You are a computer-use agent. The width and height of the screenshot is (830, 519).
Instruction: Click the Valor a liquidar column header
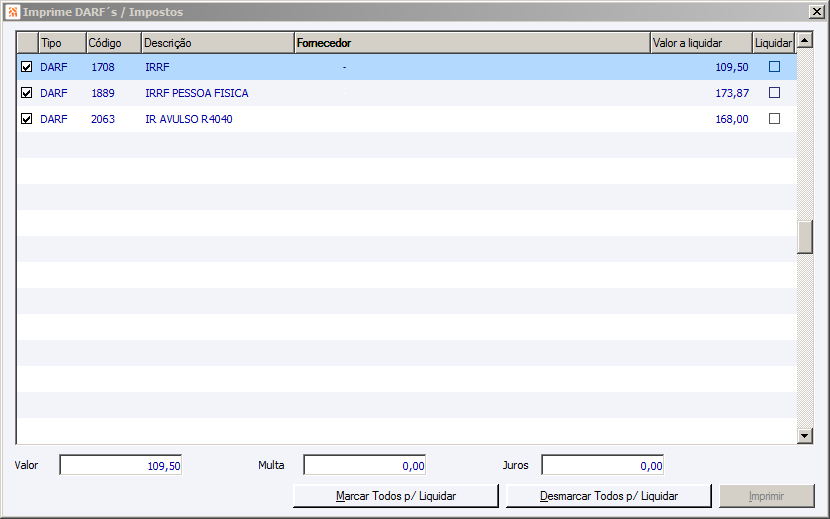coord(701,43)
